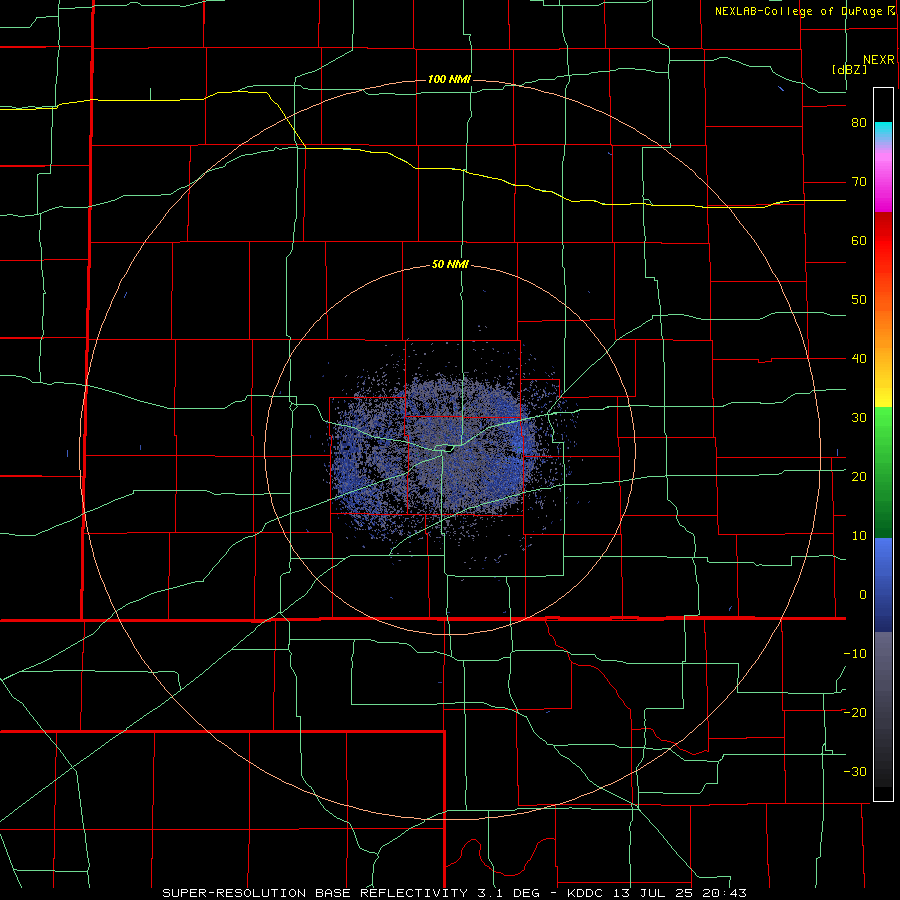Click the [dBZ] unit label
Image resolution: width=900 pixels, height=900 pixels.
[x=849, y=69]
